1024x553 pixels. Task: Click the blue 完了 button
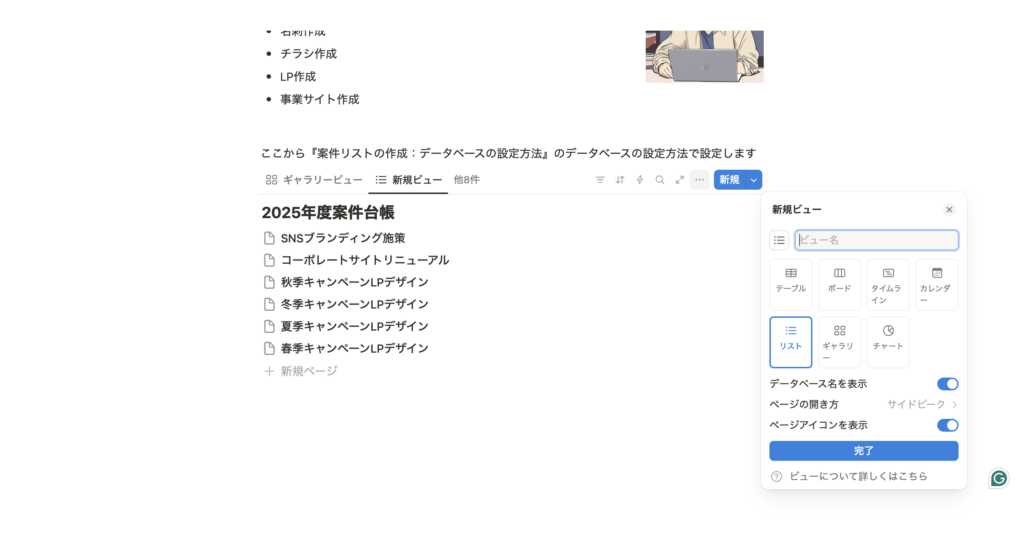pyautogui.click(x=863, y=451)
